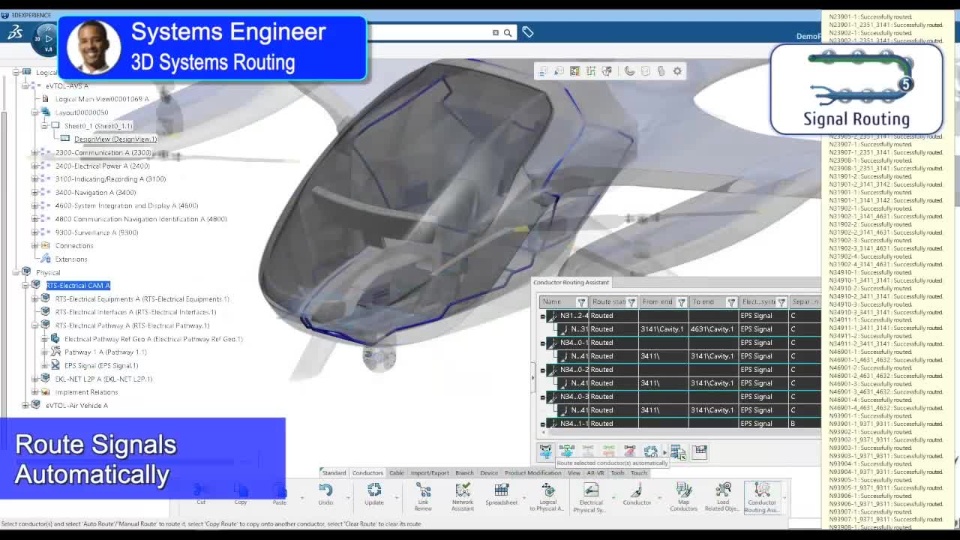The width and height of the screenshot is (960, 540).
Task: Click route selected conductors automatically icon
Action: (546, 452)
